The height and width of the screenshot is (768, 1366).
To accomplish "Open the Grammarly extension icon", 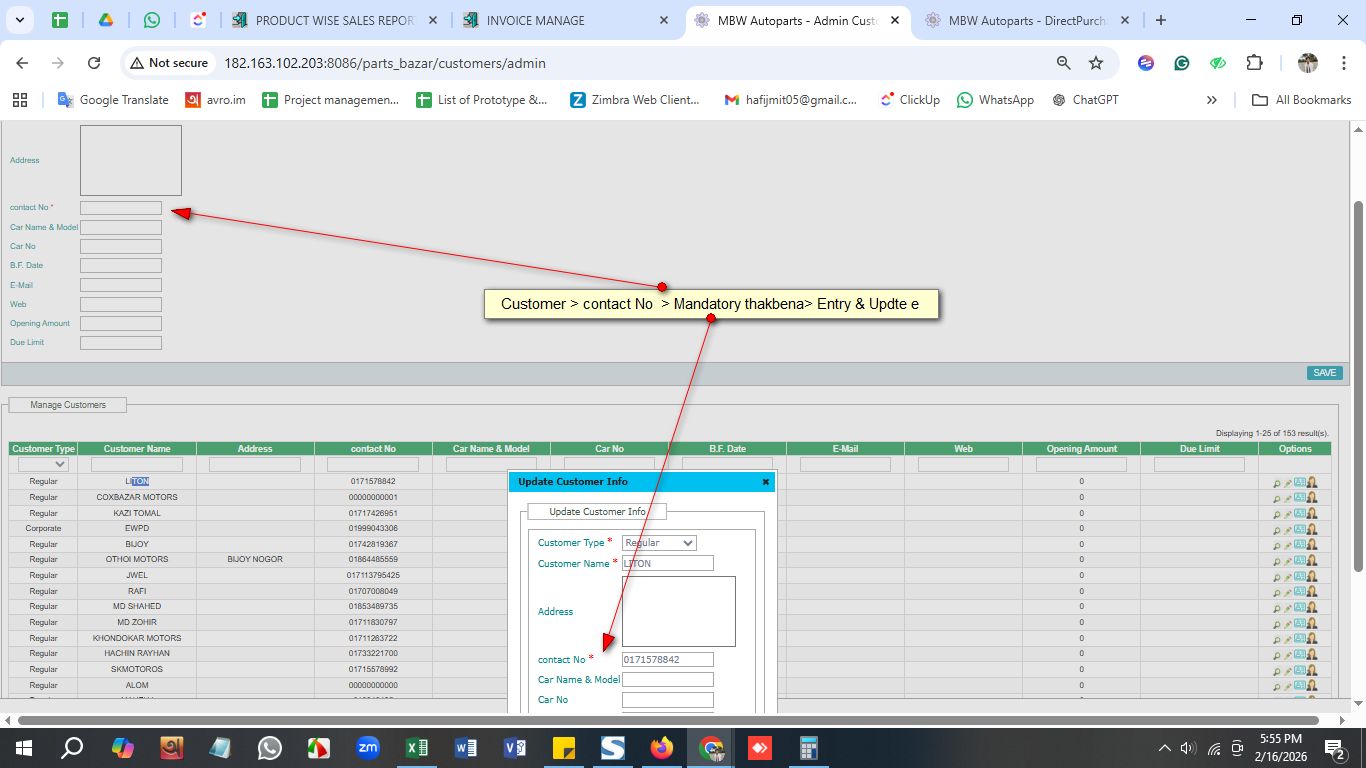I will [1182, 63].
